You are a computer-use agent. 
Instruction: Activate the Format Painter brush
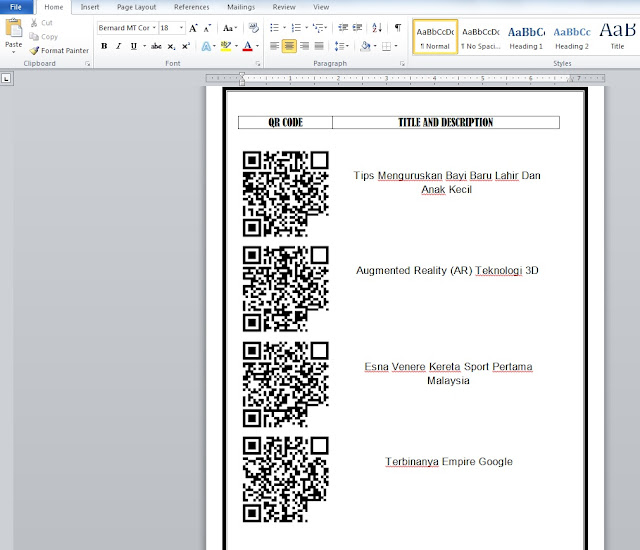[59, 51]
